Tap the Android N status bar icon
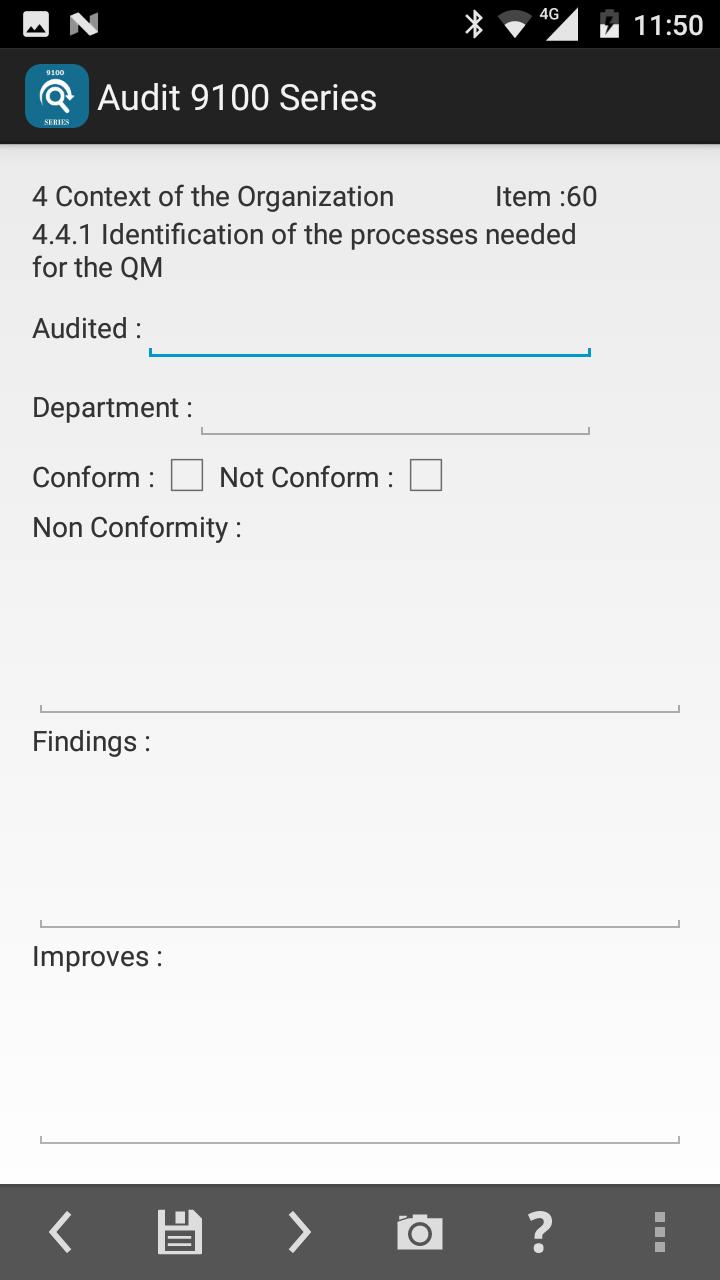This screenshot has width=720, height=1280. (x=83, y=22)
